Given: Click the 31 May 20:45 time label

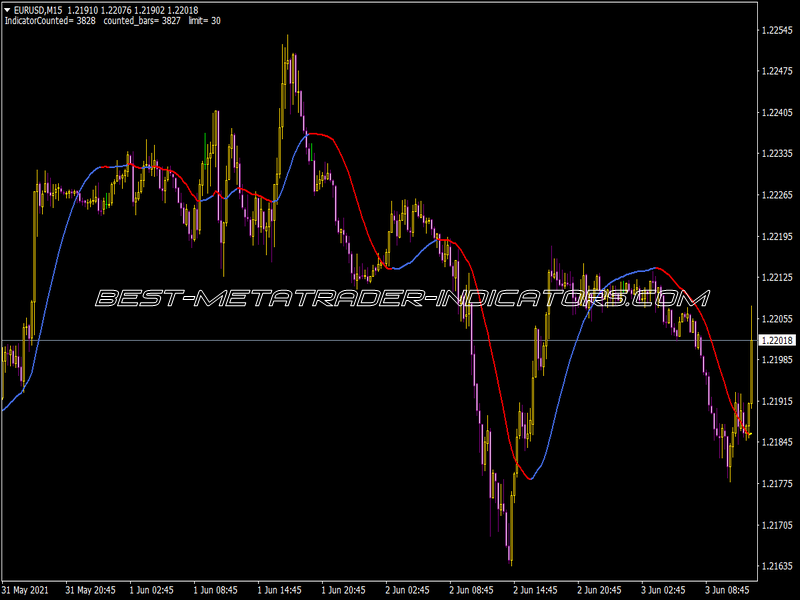Looking at the screenshot, I should click(90, 590).
